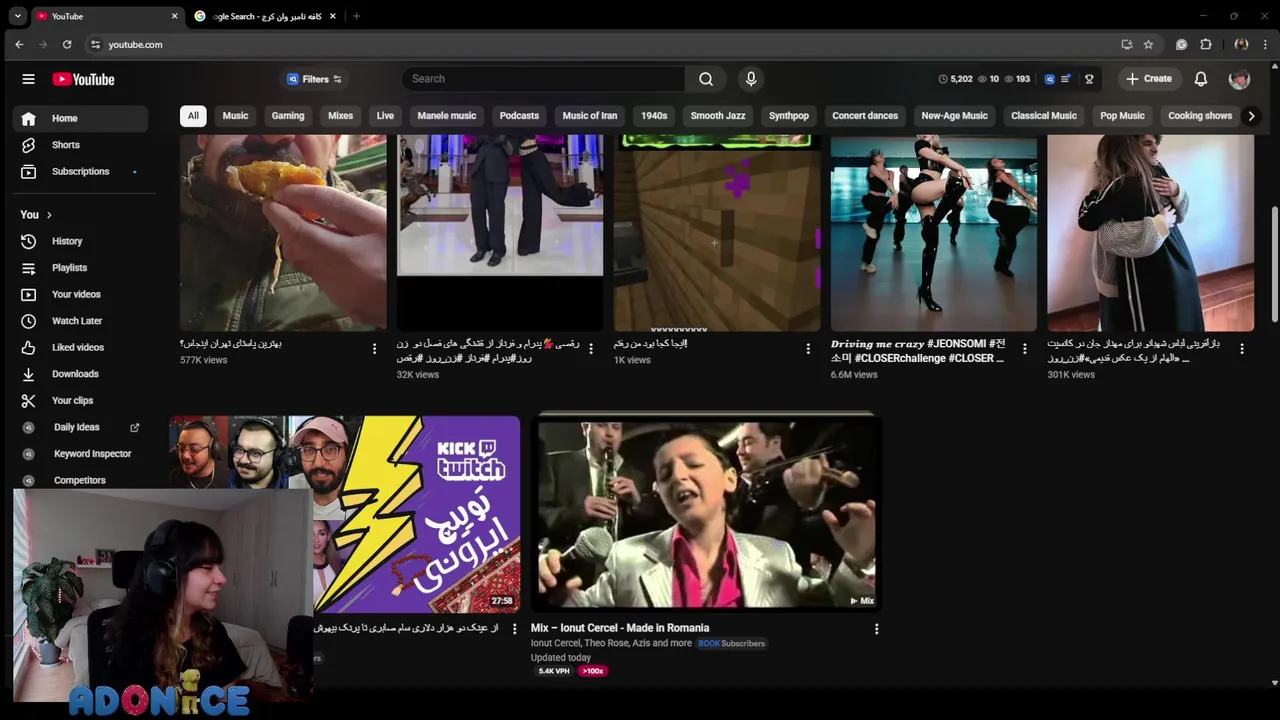
Task: Open options menu for 301K views short
Action: coord(1241,349)
